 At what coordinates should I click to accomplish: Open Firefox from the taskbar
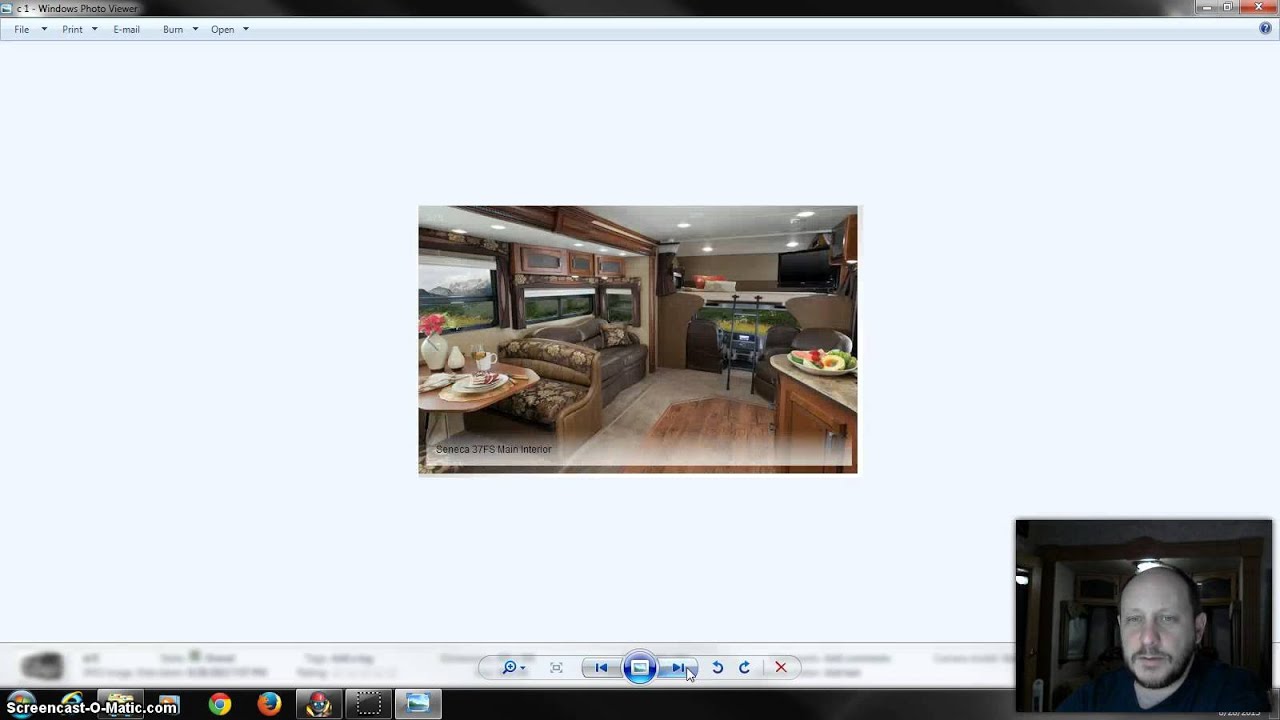269,705
